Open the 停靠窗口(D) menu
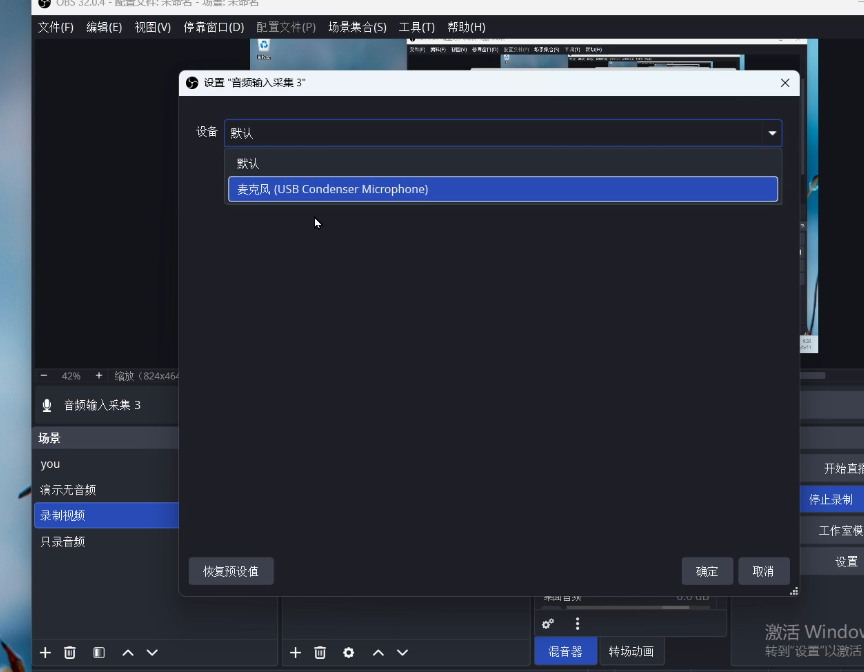This screenshot has height=672, width=864. pyautogui.click(x=214, y=27)
